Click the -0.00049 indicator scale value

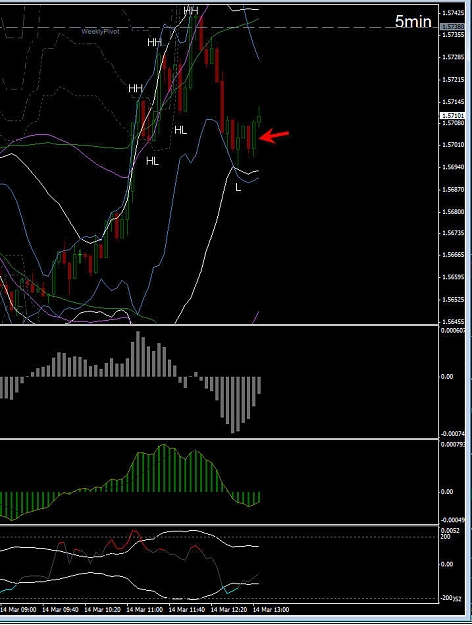(x=453, y=520)
